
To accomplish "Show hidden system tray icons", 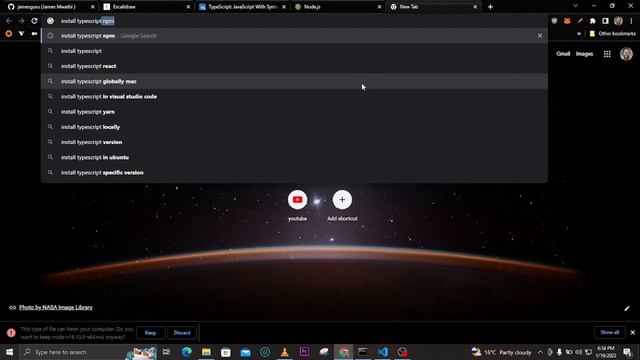I will pyautogui.click(x=540, y=352).
